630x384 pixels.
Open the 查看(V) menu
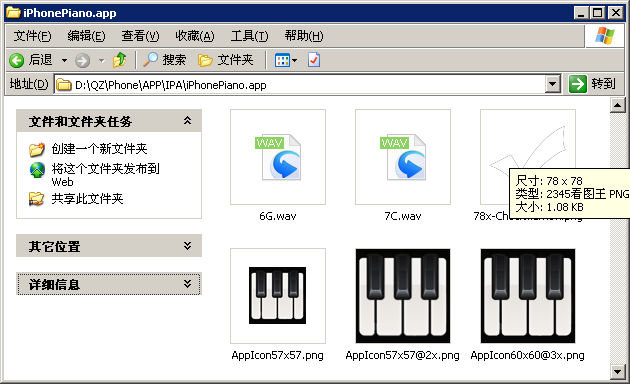point(140,36)
